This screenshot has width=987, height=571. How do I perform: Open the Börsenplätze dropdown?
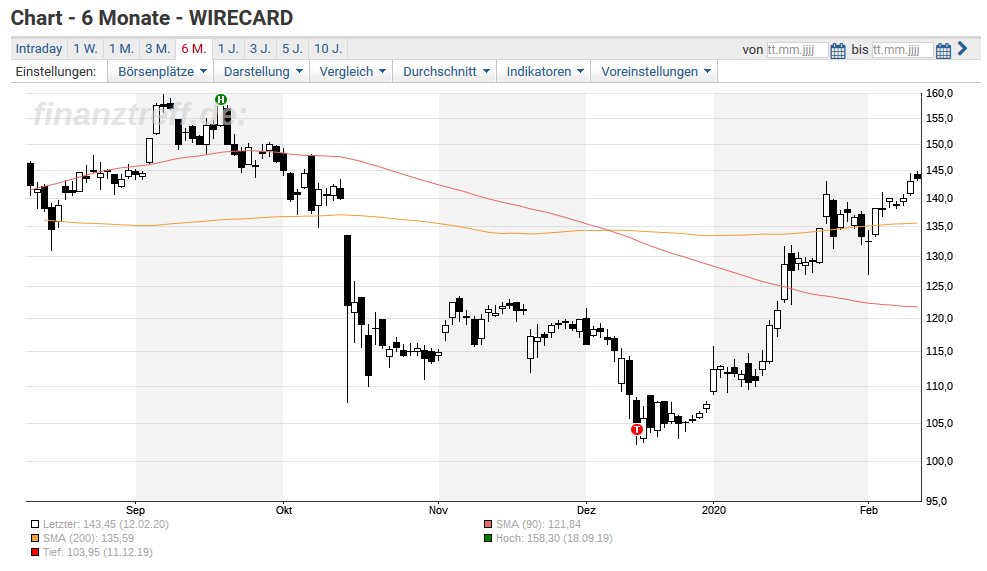[x=161, y=72]
